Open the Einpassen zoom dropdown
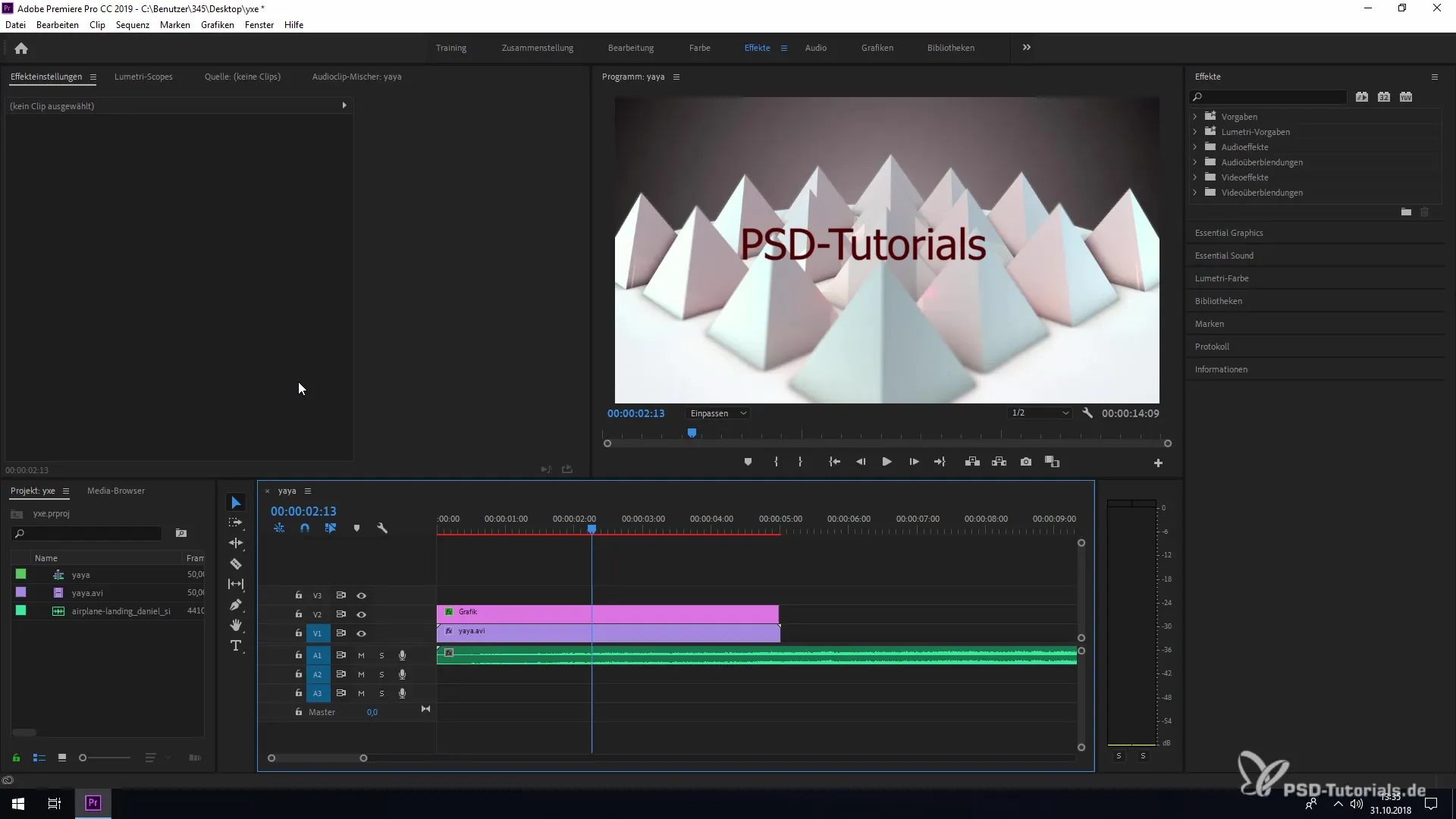1456x819 pixels. tap(718, 413)
